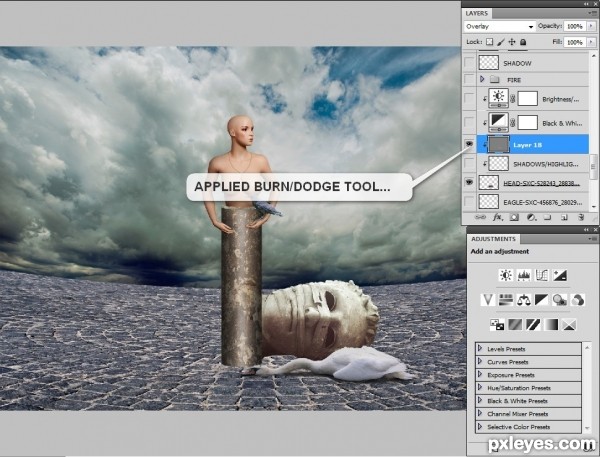Click the Layers panel scroll up arrow
Screen dimensions: 600x457
point(593,56)
